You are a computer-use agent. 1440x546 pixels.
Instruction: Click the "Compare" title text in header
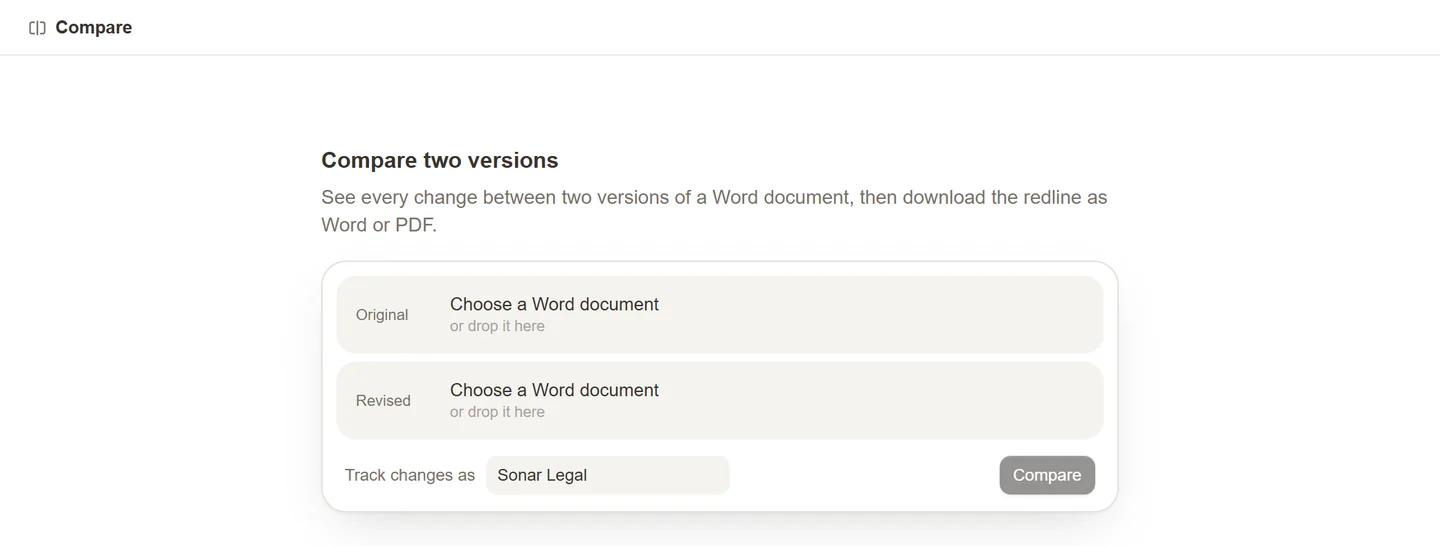(94, 28)
